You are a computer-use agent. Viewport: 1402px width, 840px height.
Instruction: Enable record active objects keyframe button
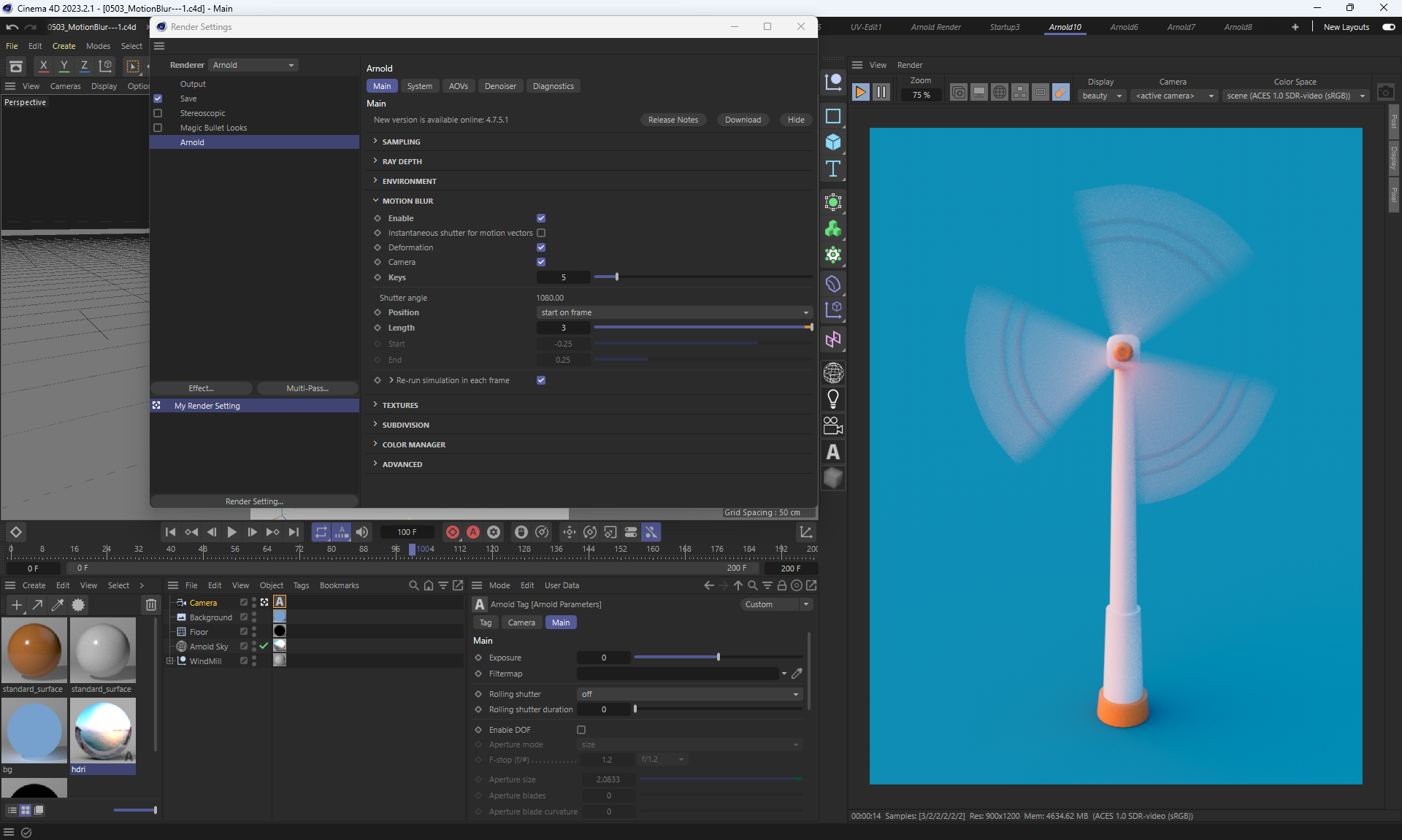453,532
